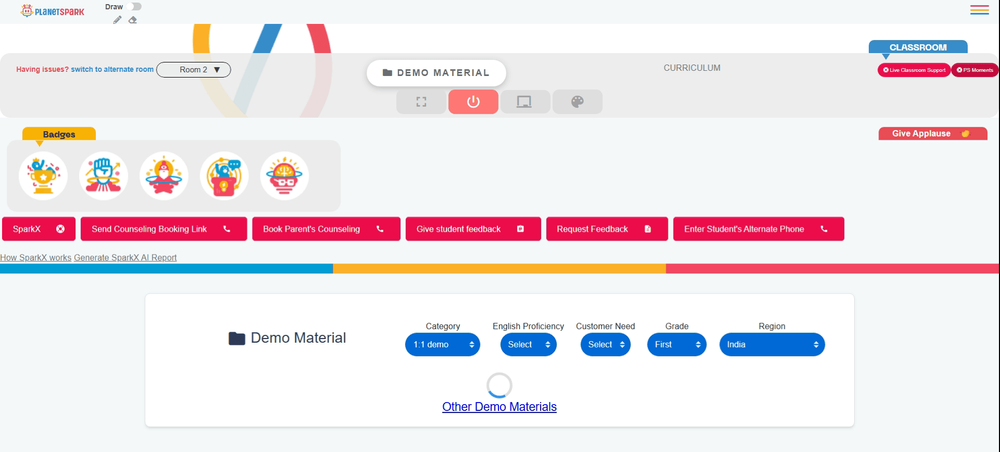Image resolution: width=1000 pixels, height=452 pixels.
Task: Enter fullscreen mode icon
Action: pyautogui.click(x=421, y=102)
